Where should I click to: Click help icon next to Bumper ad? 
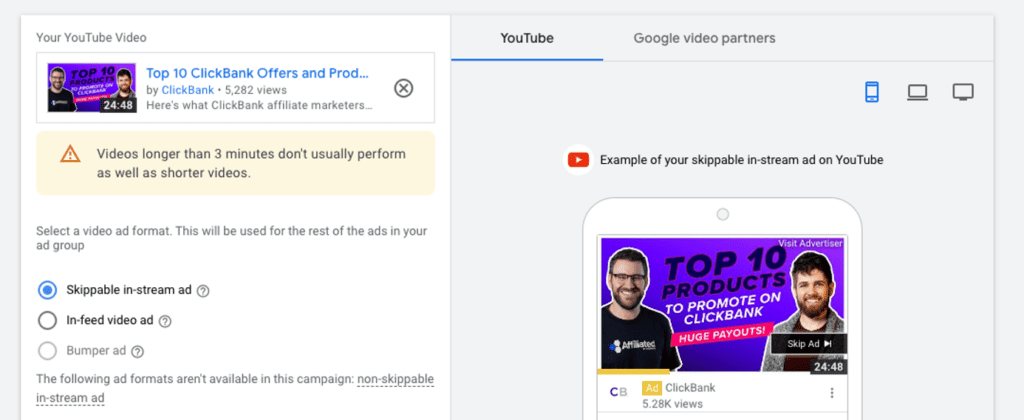coord(138,351)
